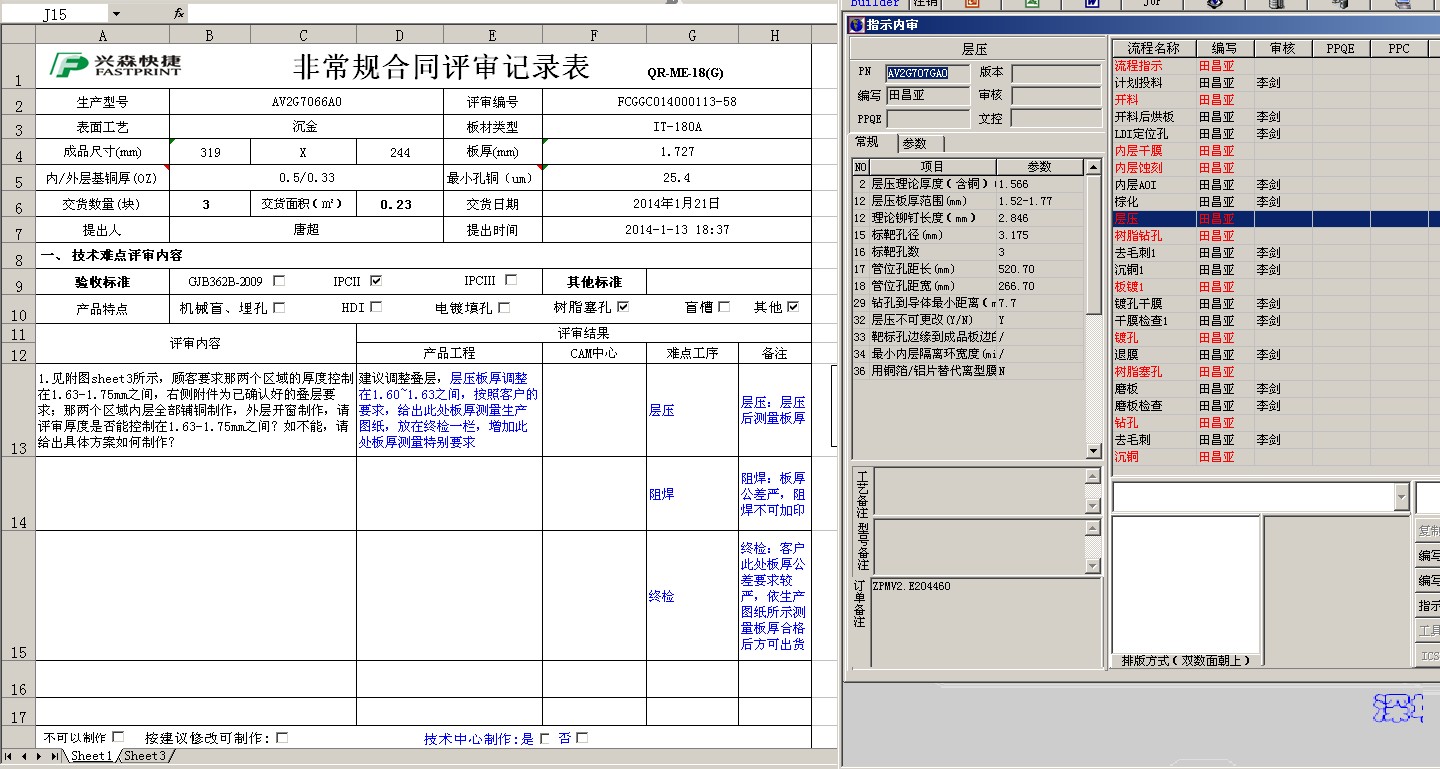Select the 树脂塞孔 row in process list
1440x769 pixels.
tap(1275, 371)
